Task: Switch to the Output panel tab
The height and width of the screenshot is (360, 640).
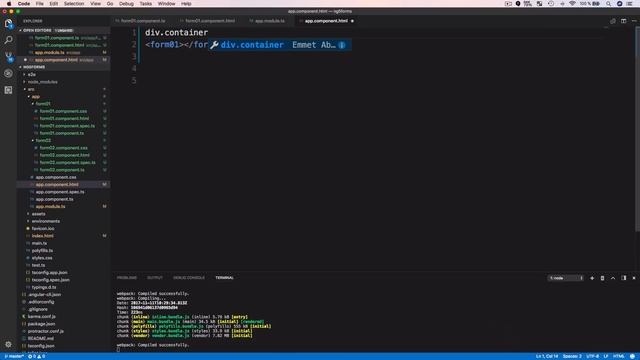Action: click(155, 278)
